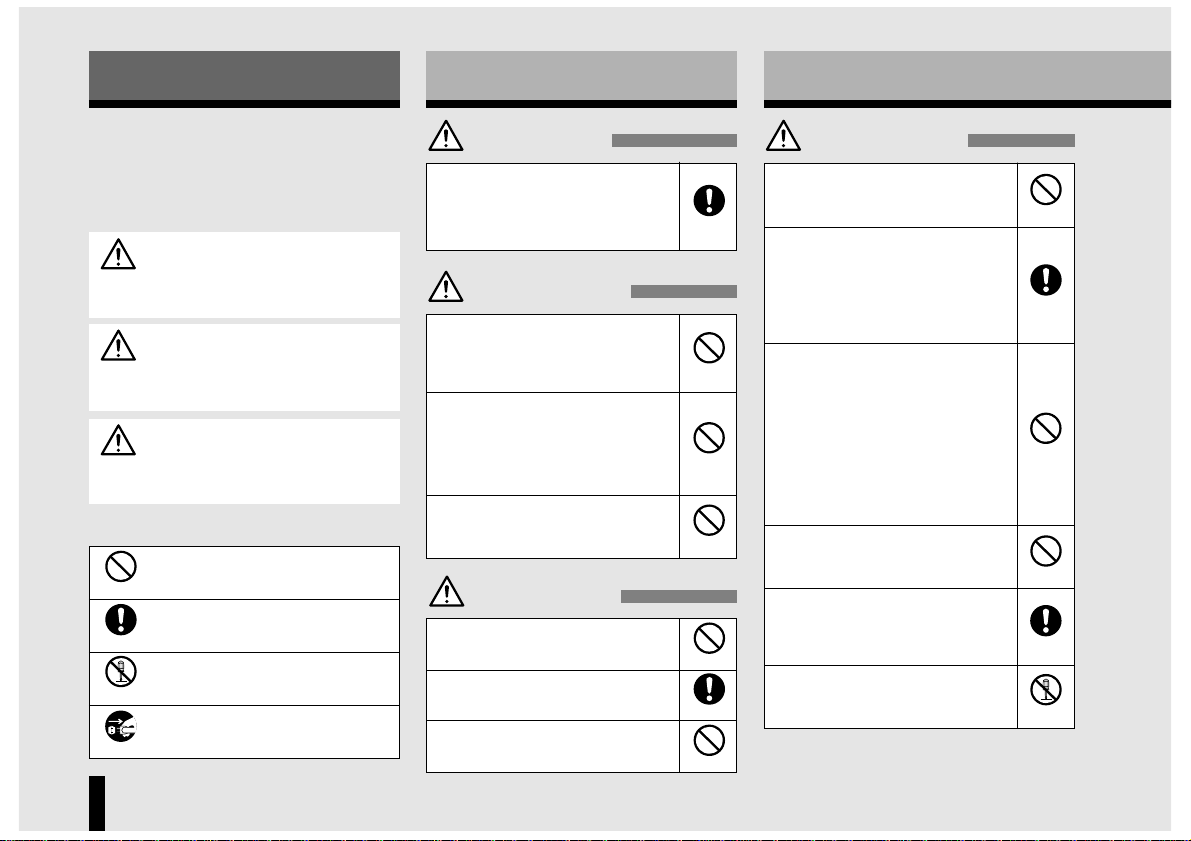The height and width of the screenshot is (841, 1191).
Task: Click the black exclamation icon in the left legend table
Action: (121, 619)
